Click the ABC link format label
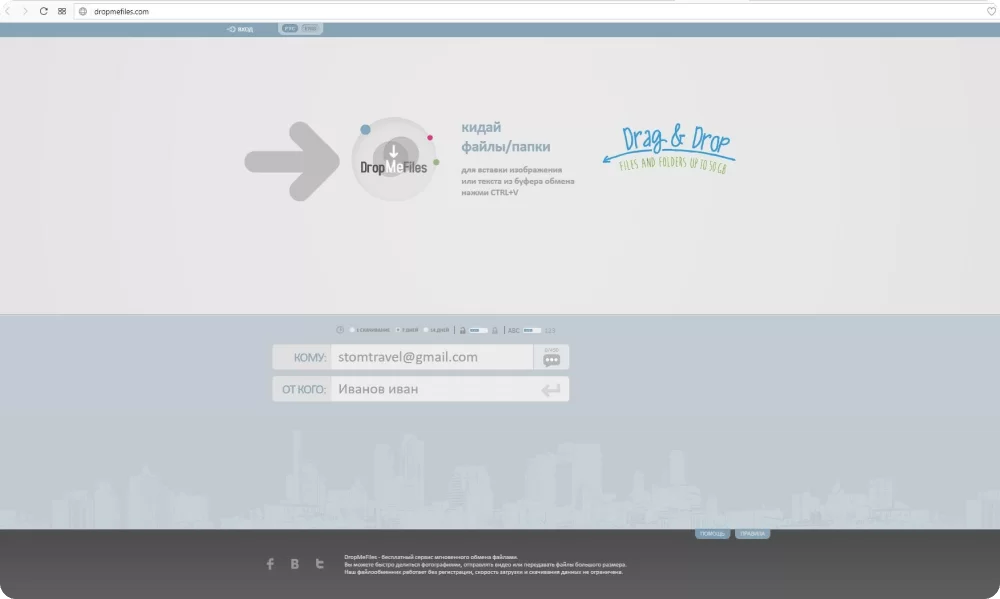The image size is (1000, 599). [x=513, y=330]
